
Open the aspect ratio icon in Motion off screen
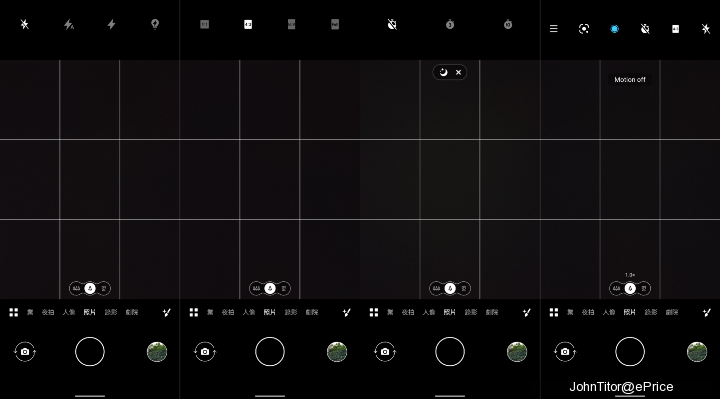675,29
